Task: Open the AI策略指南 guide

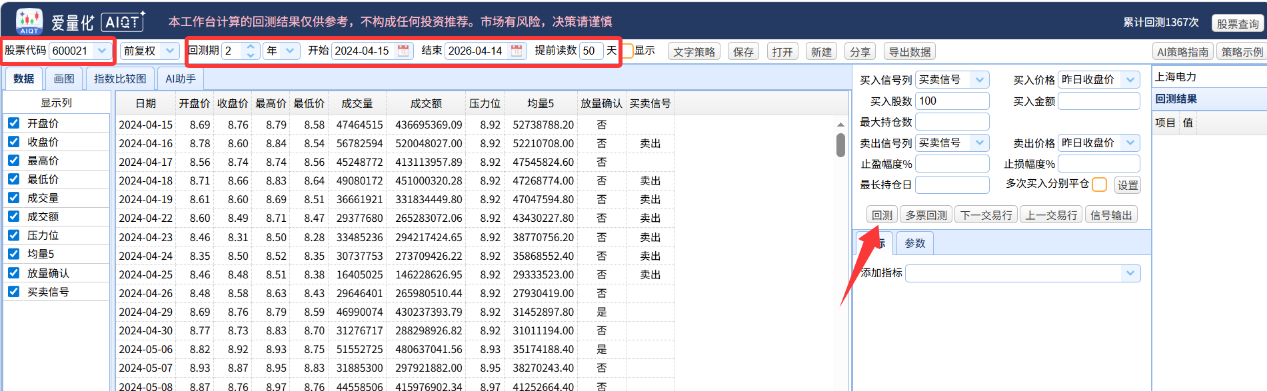Action: click(1182, 51)
